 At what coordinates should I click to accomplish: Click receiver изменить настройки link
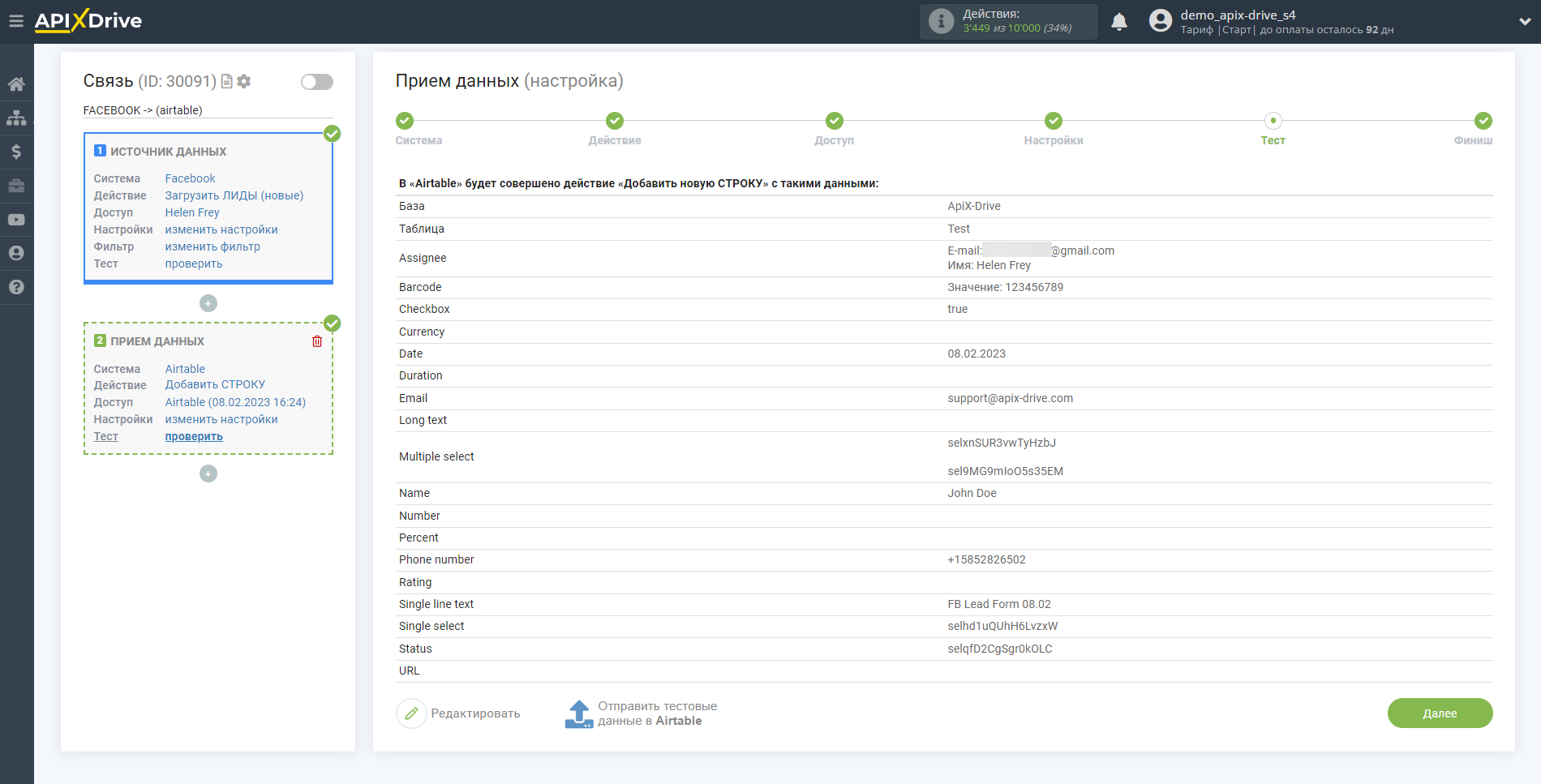point(221,419)
